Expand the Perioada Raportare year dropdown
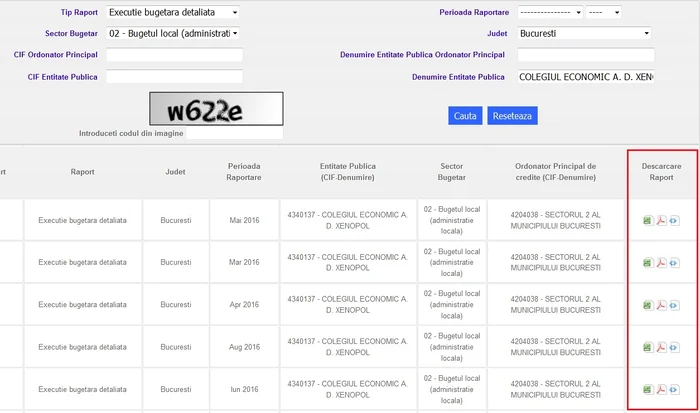Image resolution: width=700 pixels, height=413 pixels. [x=603, y=12]
